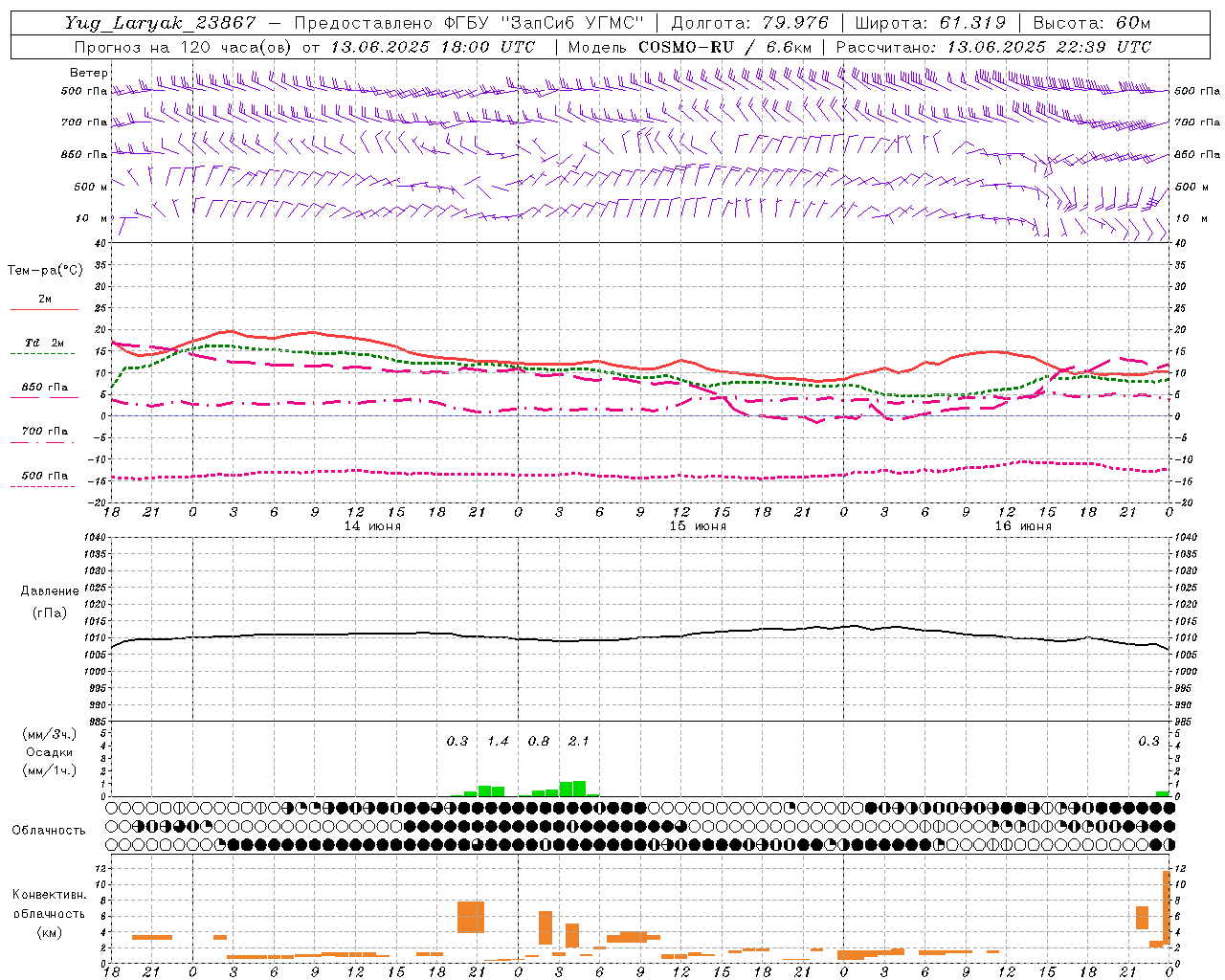This screenshot has width=1225, height=980.
Task: Click the station name Yug_Laryak_23867
Action: (x=161, y=23)
